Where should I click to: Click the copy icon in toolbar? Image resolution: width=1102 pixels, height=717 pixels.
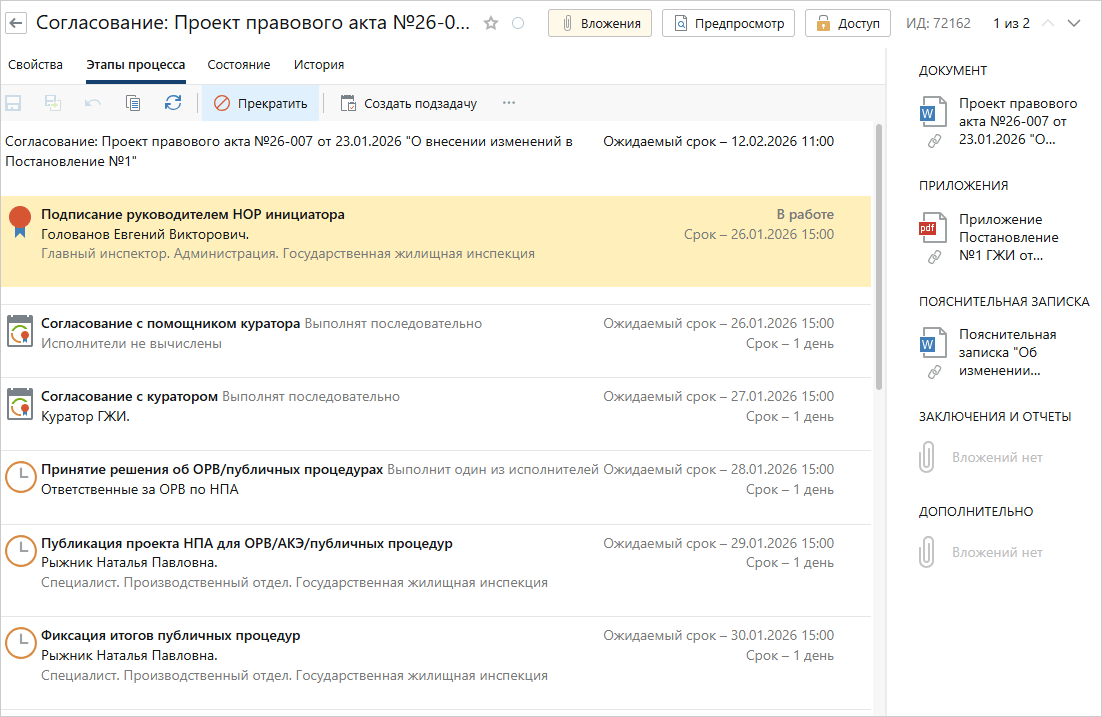(x=133, y=103)
